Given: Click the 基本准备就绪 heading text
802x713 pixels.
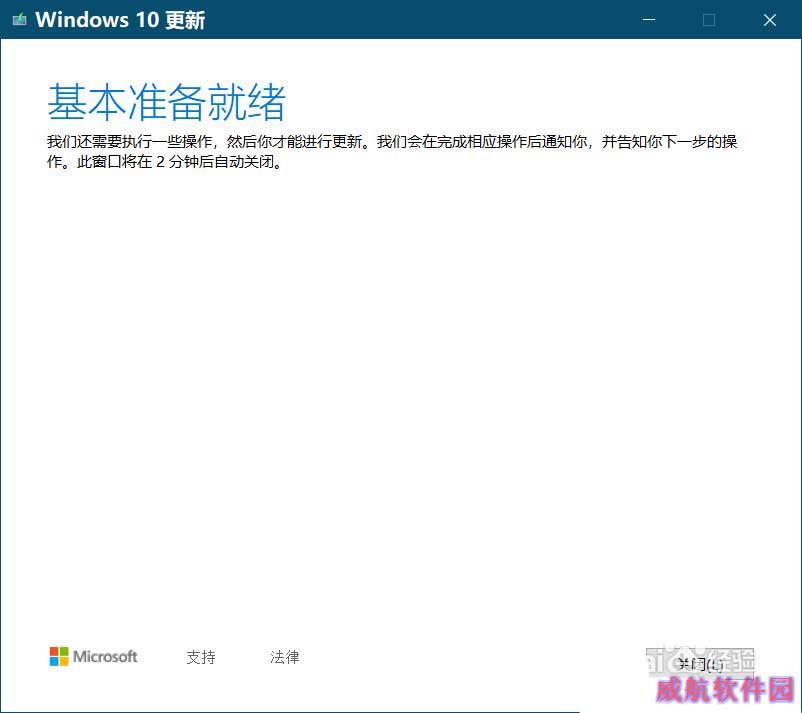Looking at the screenshot, I should (166, 102).
